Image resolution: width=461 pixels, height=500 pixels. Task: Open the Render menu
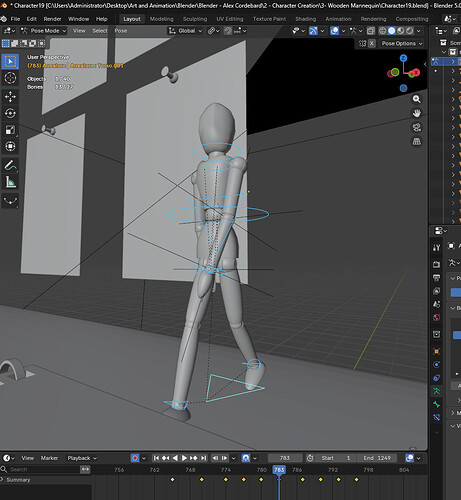pyautogui.click(x=52, y=19)
